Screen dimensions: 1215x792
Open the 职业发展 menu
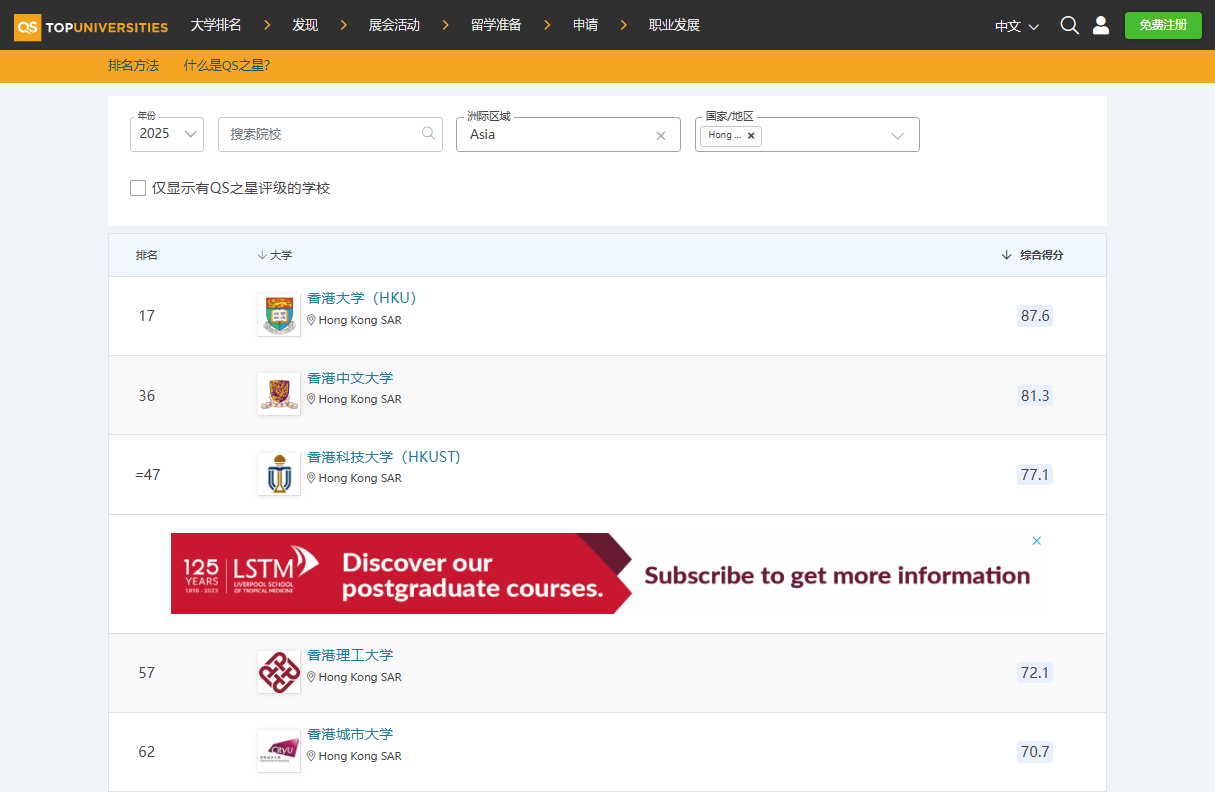tap(674, 25)
